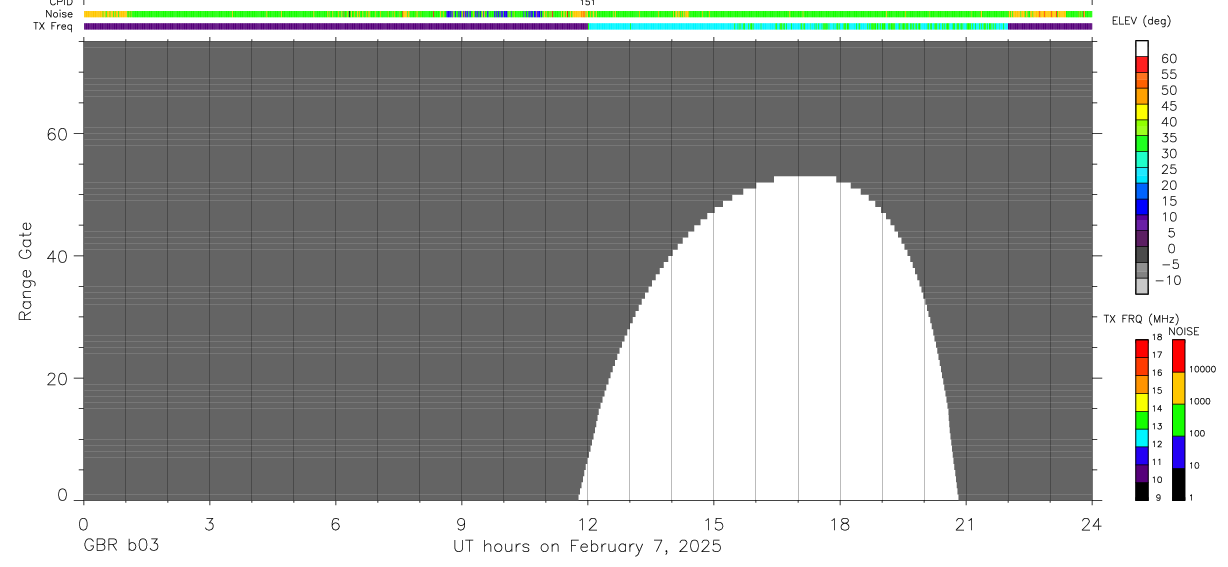Click the blue swatch between ELEV 10 and 15

tap(1142, 207)
